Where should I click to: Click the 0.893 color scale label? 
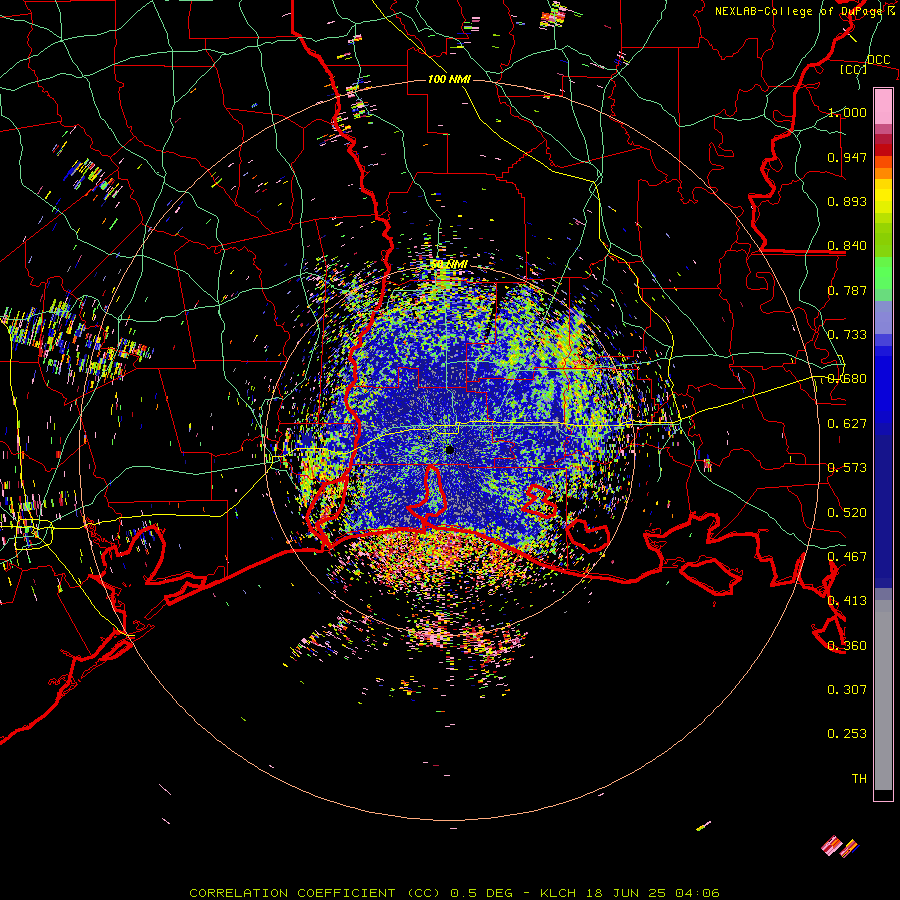[847, 201]
